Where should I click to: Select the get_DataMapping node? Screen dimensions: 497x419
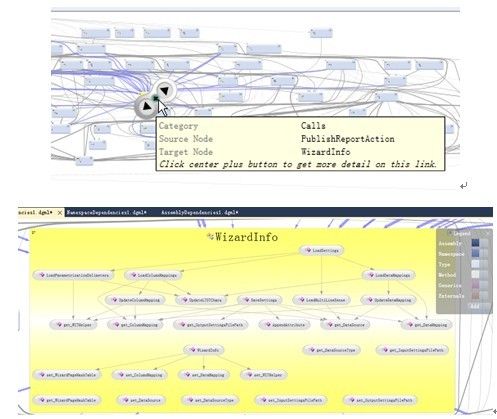(427, 325)
